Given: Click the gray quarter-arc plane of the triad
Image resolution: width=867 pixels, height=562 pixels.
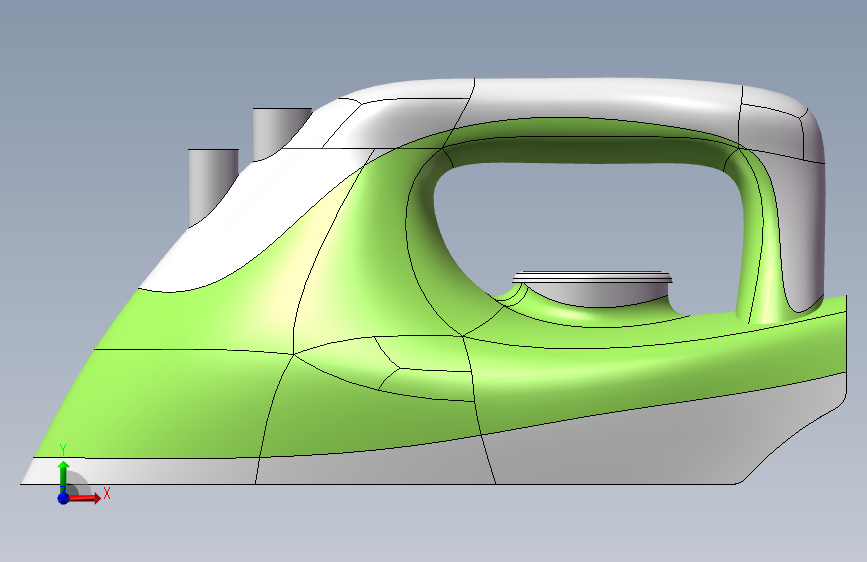Looking at the screenshot, I should coord(79,485).
